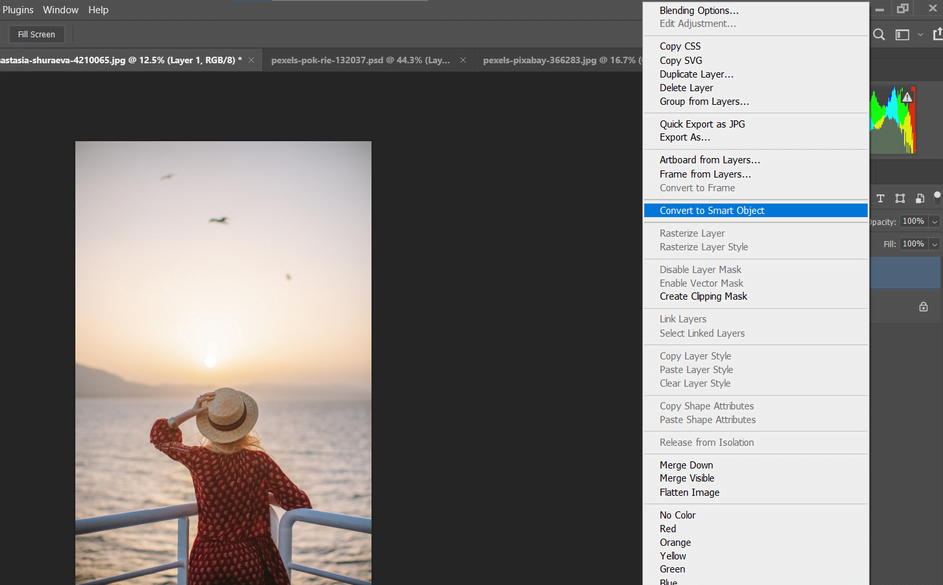Click the lock badge on the layer row

922,307
